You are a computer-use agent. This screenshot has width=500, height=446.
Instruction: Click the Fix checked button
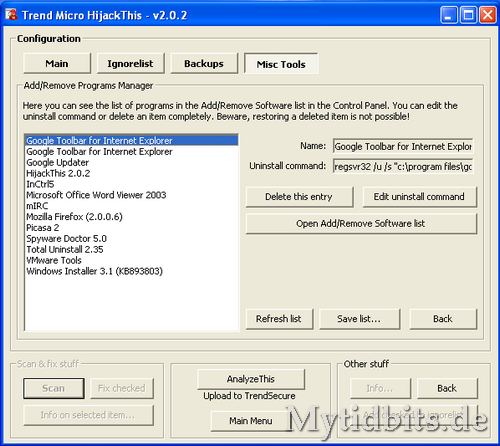tap(122, 388)
